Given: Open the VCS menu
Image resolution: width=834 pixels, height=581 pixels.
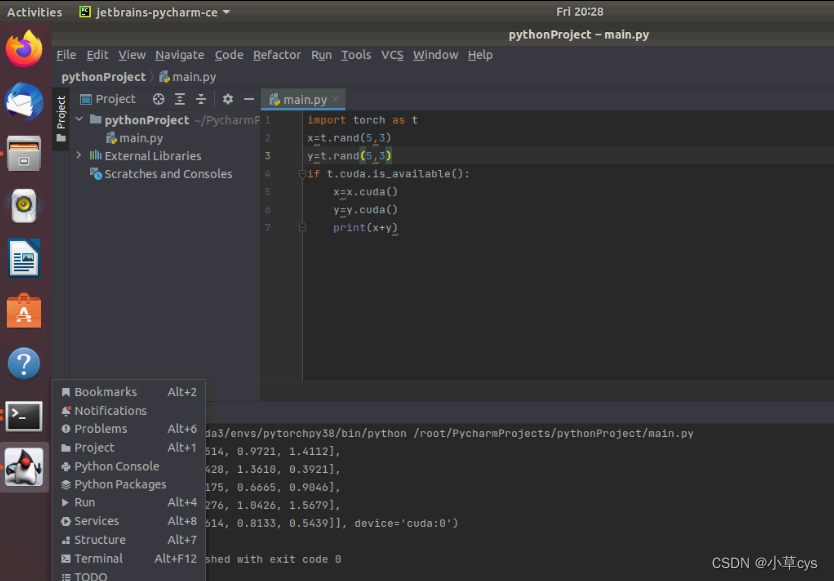Looking at the screenshot, I should point(391,55).
